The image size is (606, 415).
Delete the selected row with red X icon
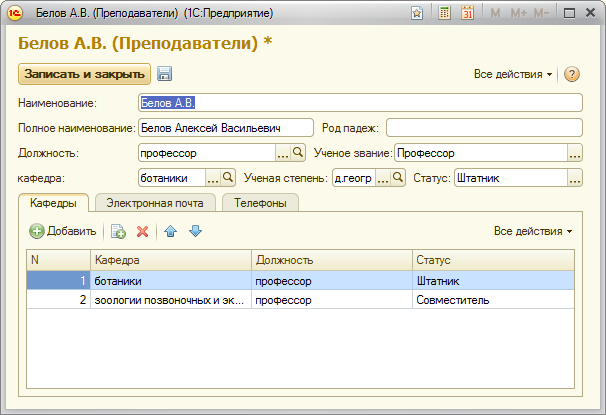click(142, 231)
